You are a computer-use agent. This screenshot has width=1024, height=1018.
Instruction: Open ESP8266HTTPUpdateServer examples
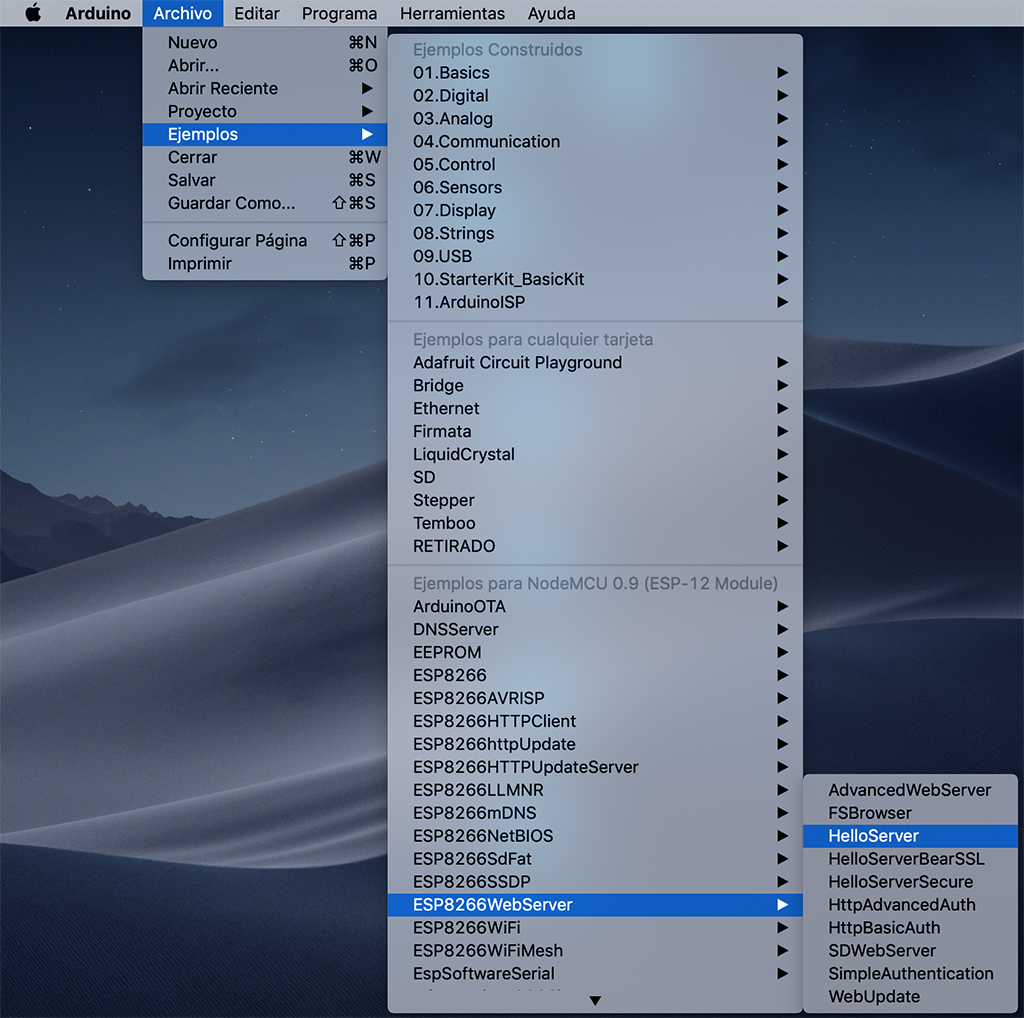point(595,767)
